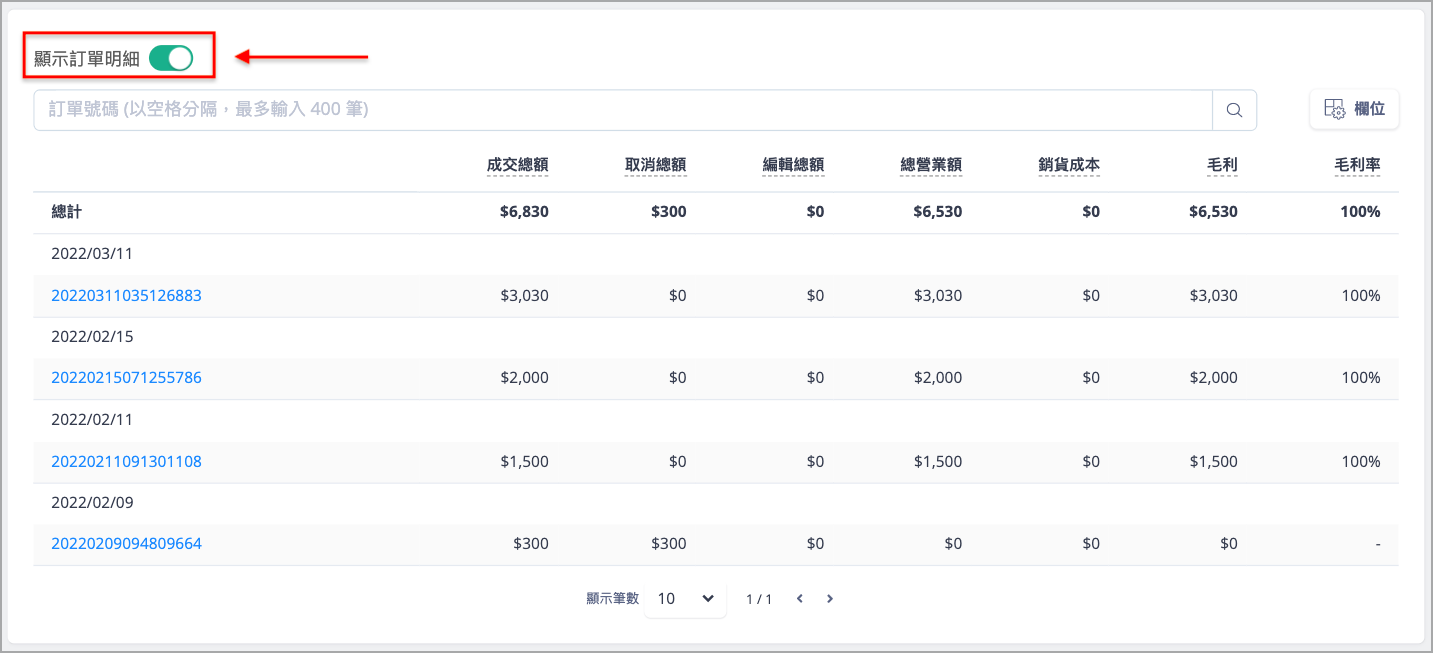Open order link 20220209094809664

tap(127, 544)
